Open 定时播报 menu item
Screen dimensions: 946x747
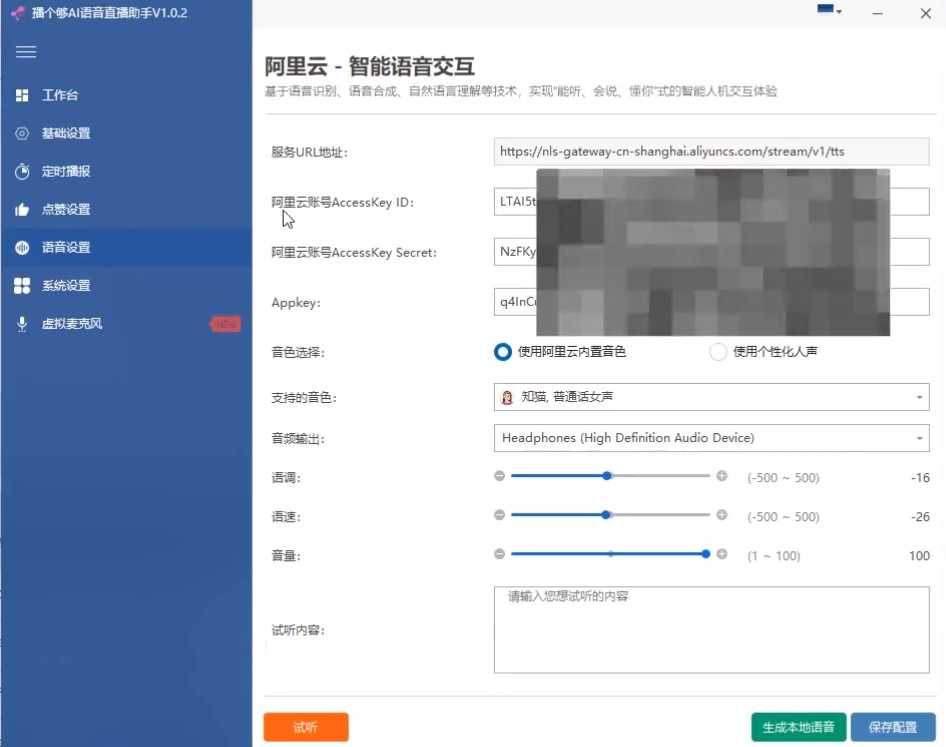click(126, 171)
